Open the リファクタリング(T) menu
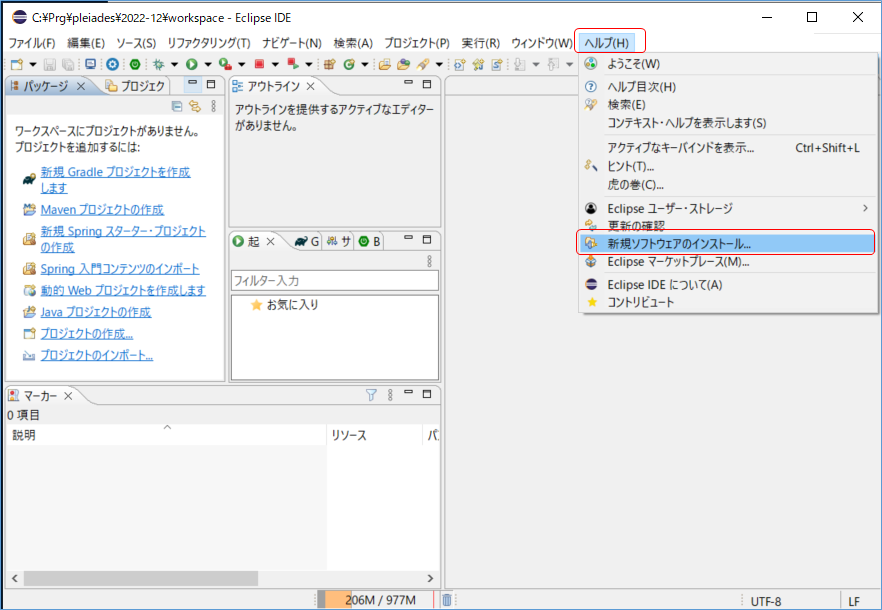882x610 pixels. click(209, 43)
